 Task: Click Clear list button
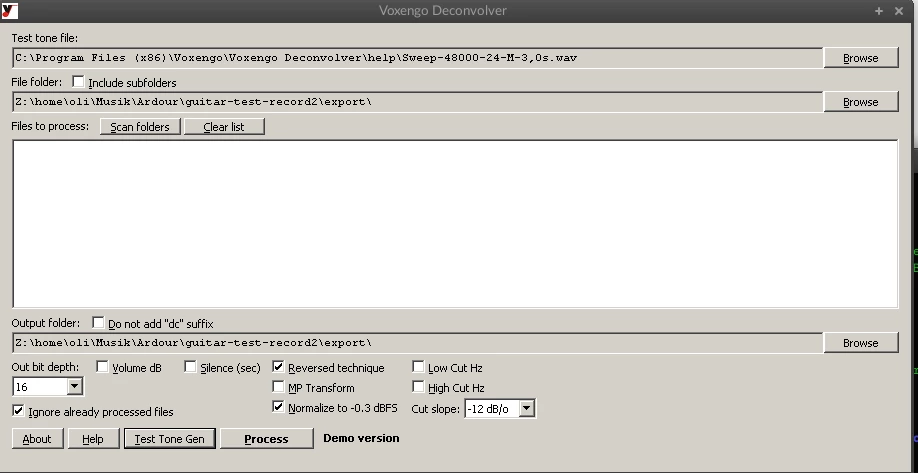(224, 127)
